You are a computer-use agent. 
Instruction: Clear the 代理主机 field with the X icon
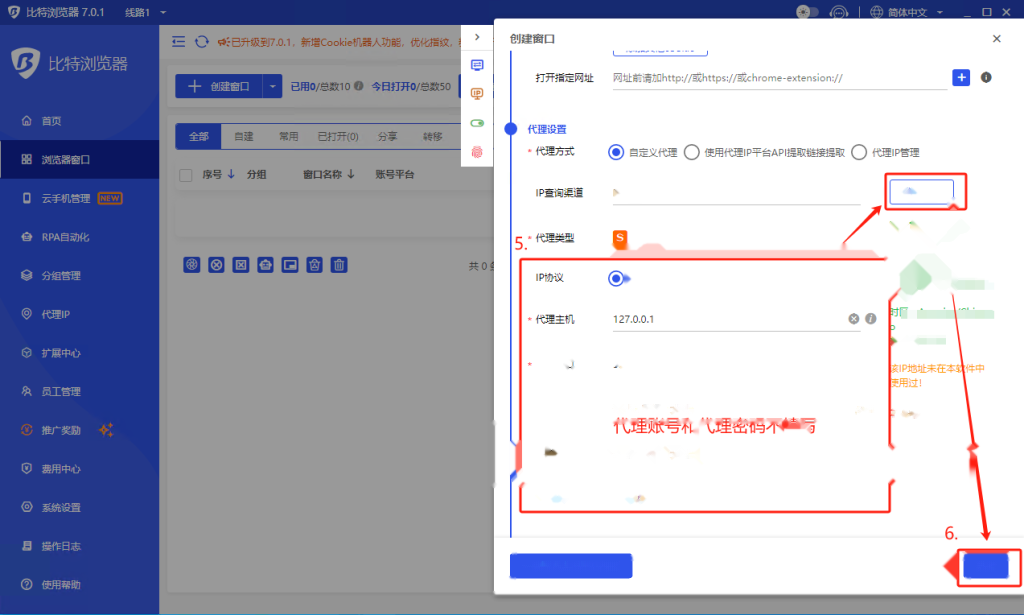point(854,319)
